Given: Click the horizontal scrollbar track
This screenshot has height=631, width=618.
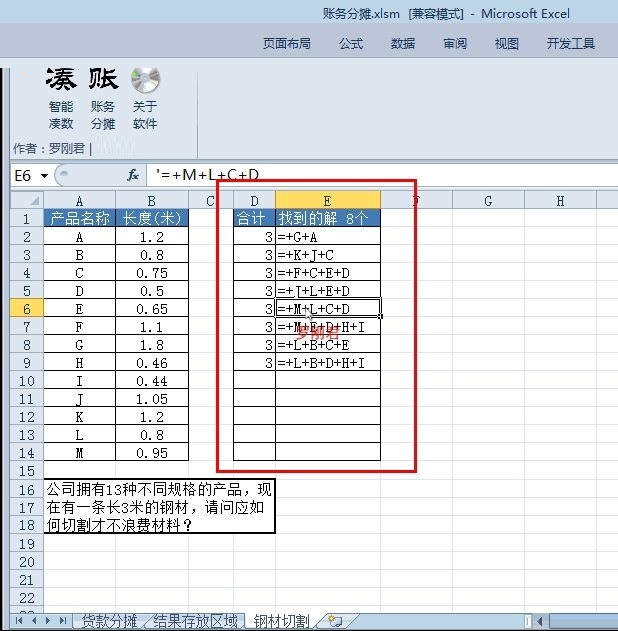Looking at the screenshot, I should 583,621.
